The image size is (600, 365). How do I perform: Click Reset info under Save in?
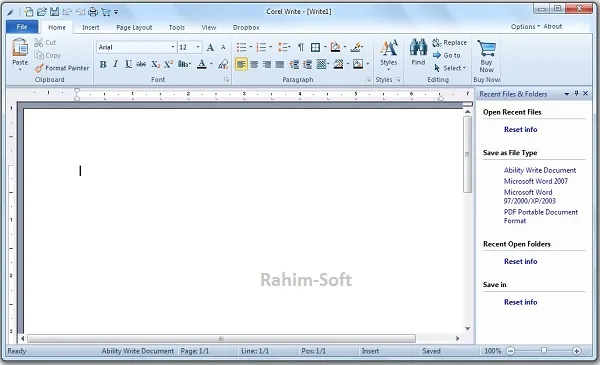pos(520,302)
